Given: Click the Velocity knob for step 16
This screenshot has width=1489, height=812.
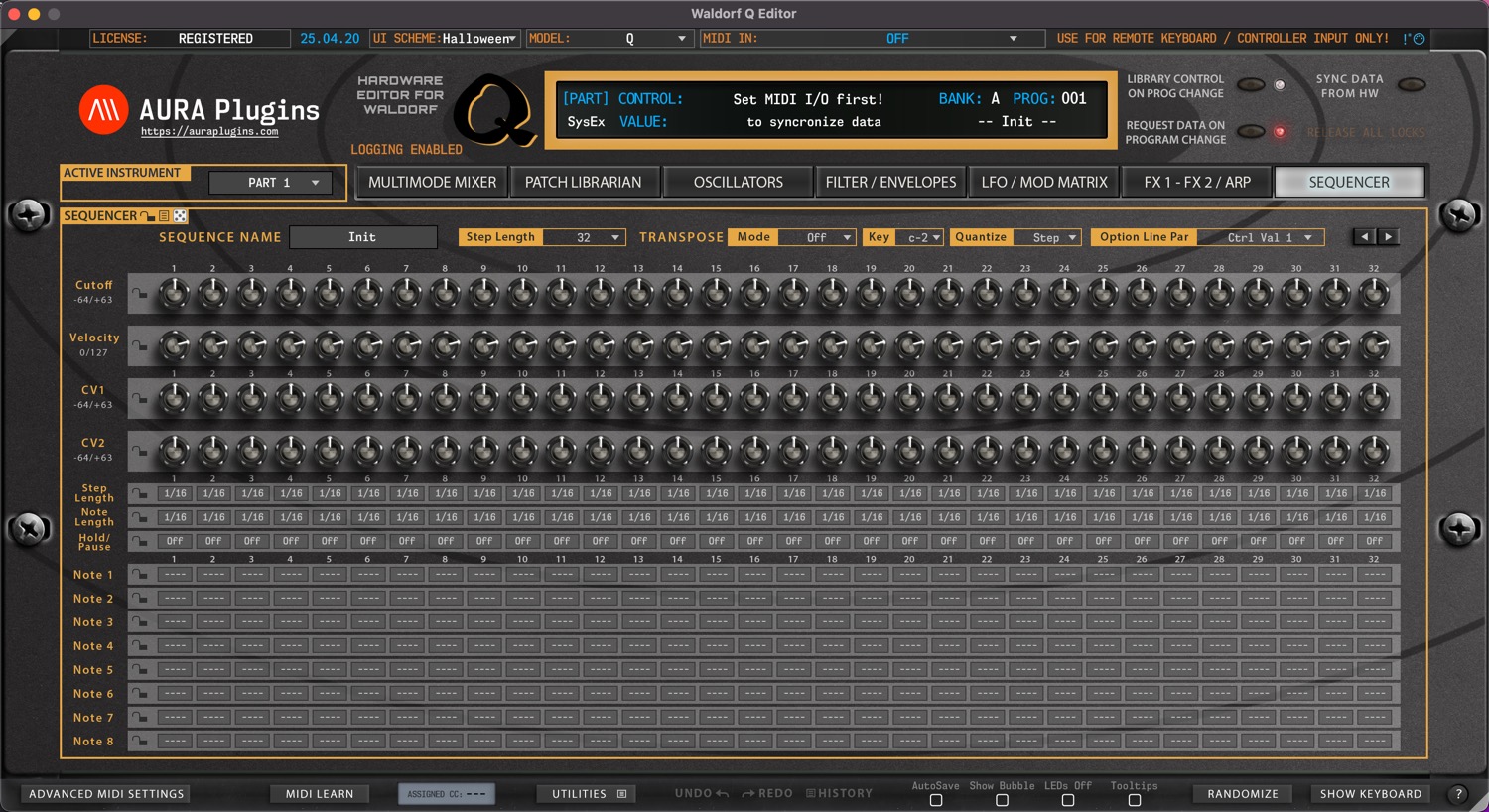Looking at the screenshot, I should click(x=754, y=346).
